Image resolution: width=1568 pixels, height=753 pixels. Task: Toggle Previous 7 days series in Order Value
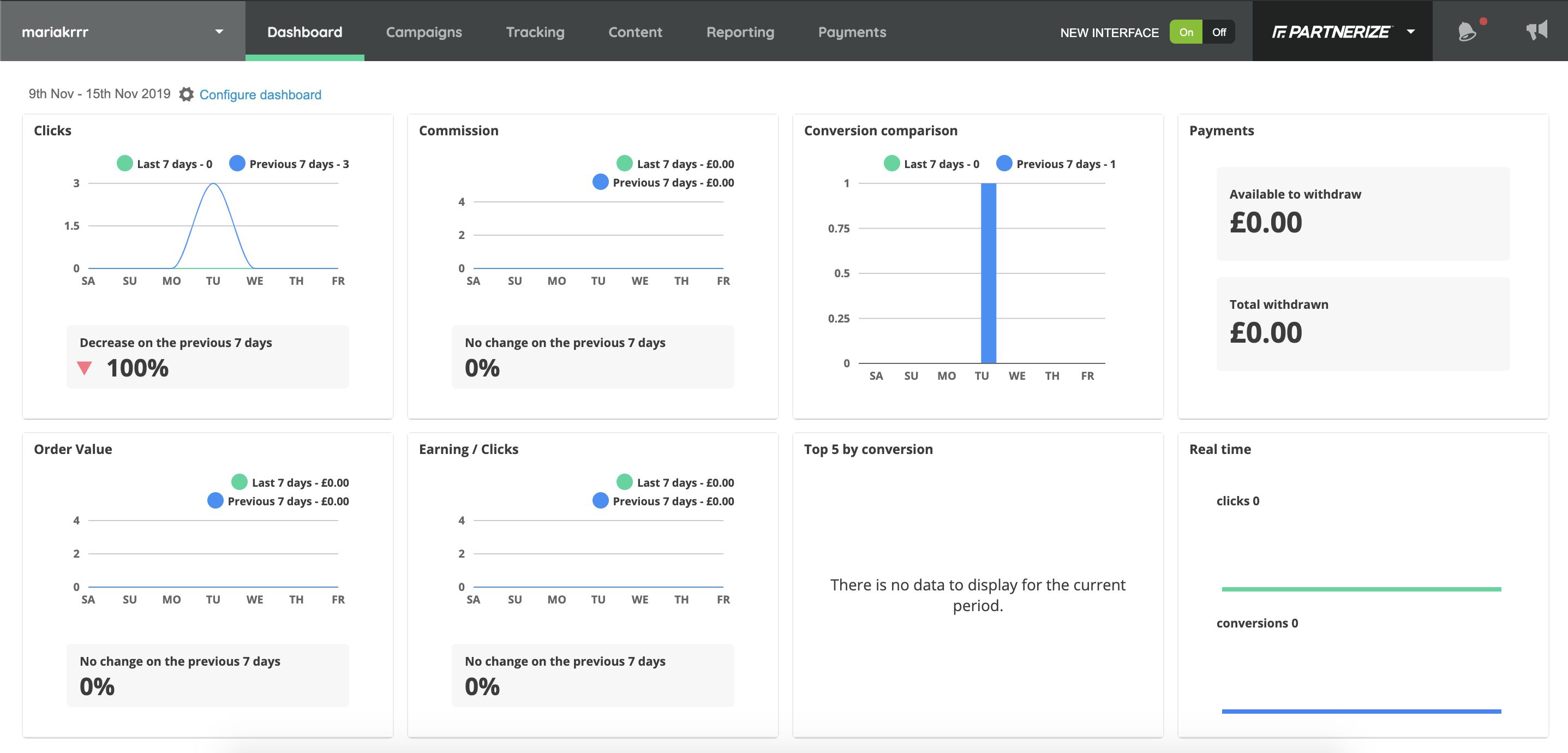pos(216,500)
